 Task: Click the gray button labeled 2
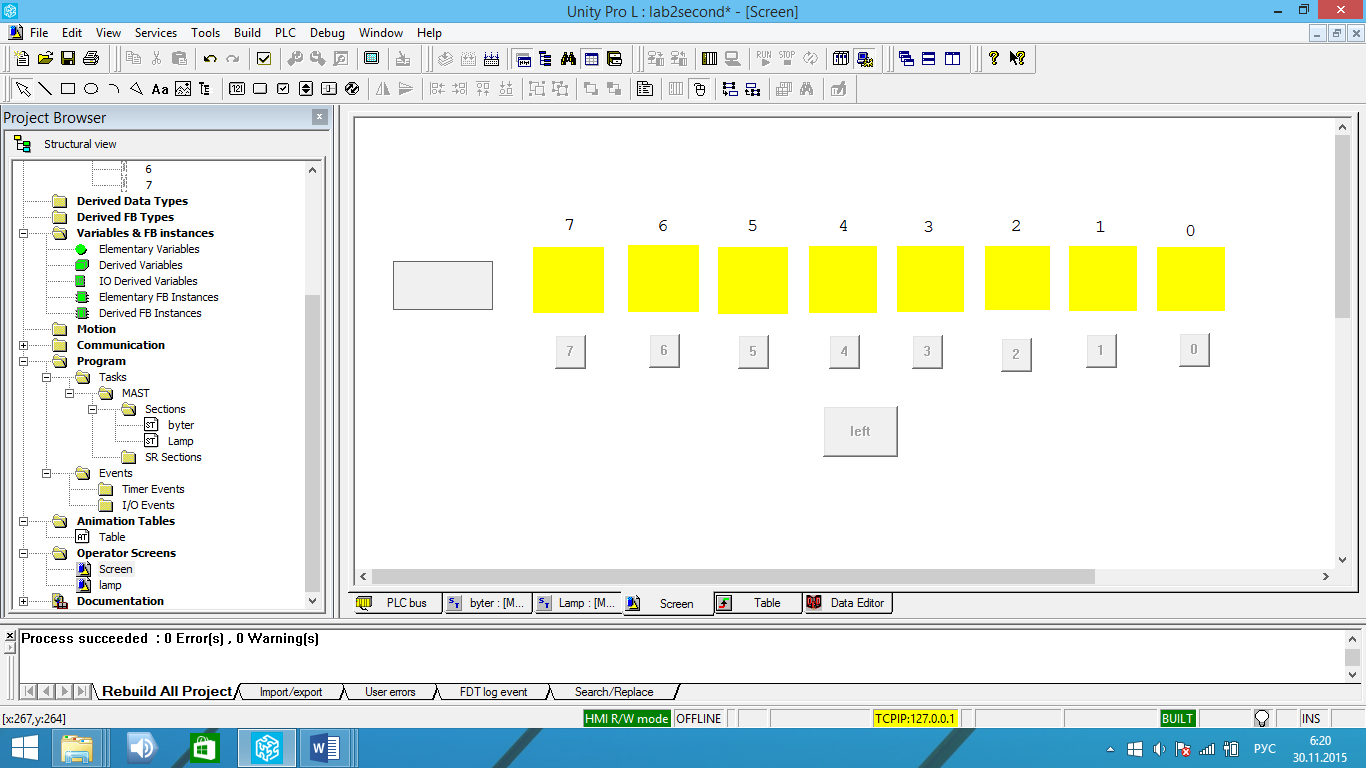[1016, 354]
